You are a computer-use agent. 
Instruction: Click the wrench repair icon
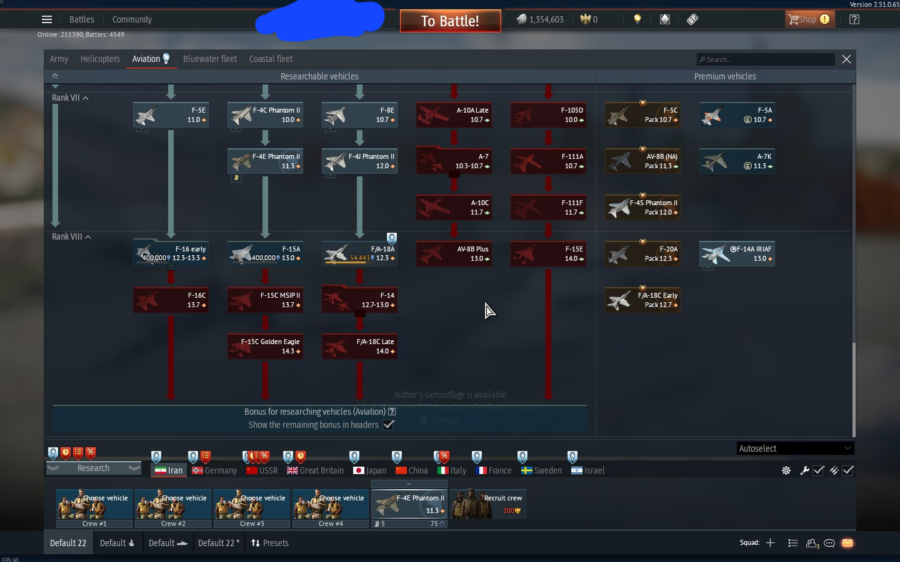coord(804,470)
